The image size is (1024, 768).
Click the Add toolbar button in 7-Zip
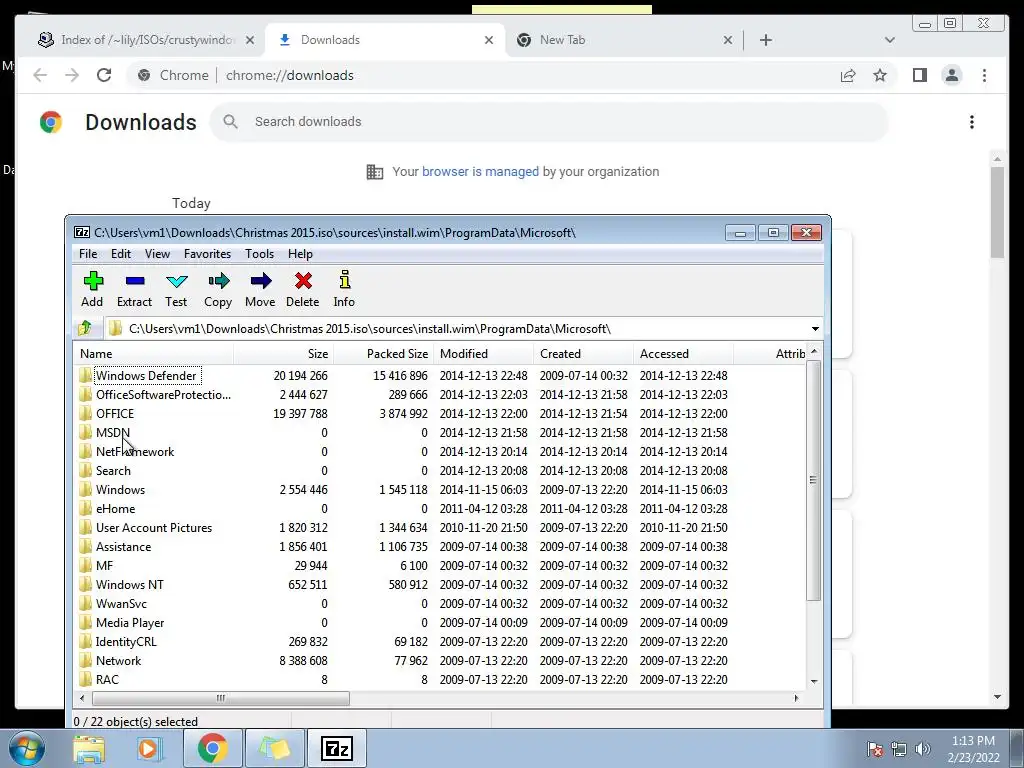[x=92, y=289]
